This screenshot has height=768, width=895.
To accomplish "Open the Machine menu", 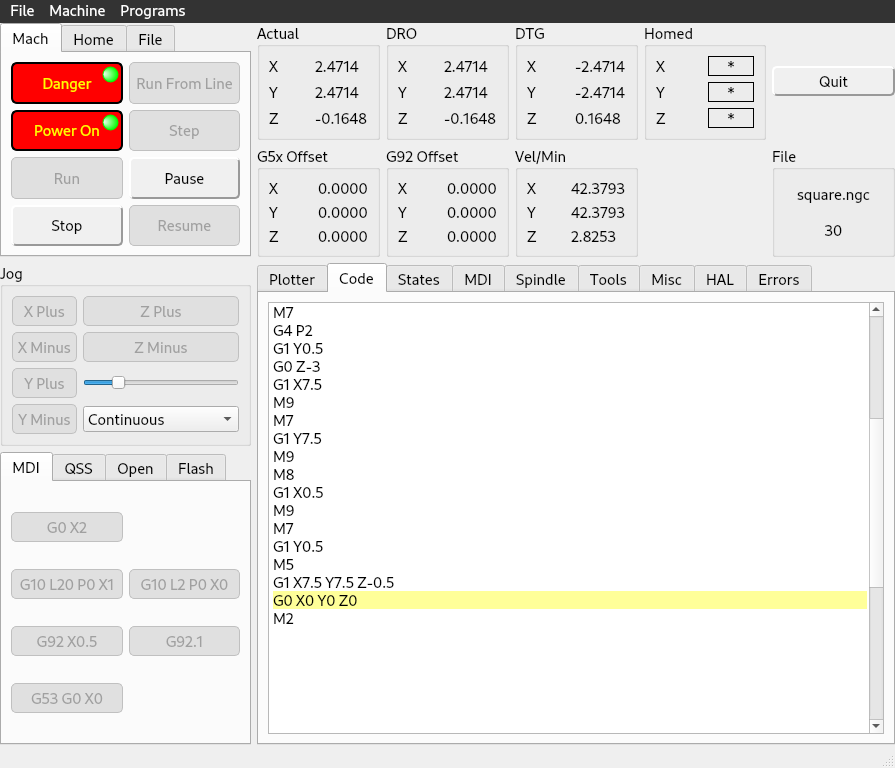I will point(77,11).
